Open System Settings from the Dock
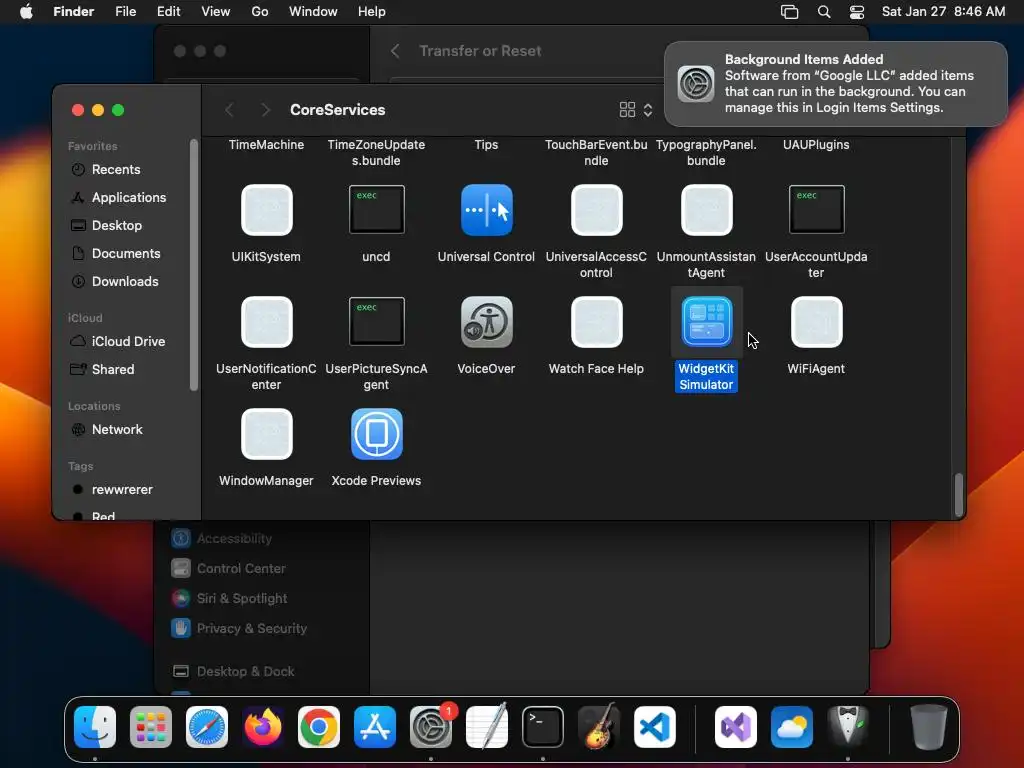 click(x=431, y=727)
